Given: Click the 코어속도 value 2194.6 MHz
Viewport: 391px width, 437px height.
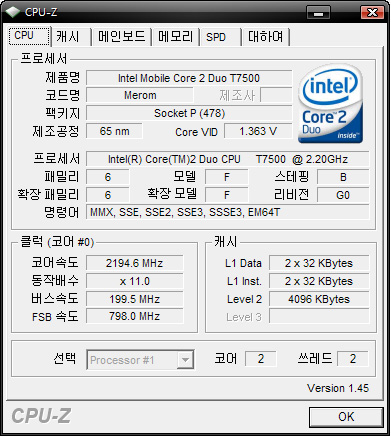Looking at the screenshot, I should pyautogui.click(x=135, y=263).
